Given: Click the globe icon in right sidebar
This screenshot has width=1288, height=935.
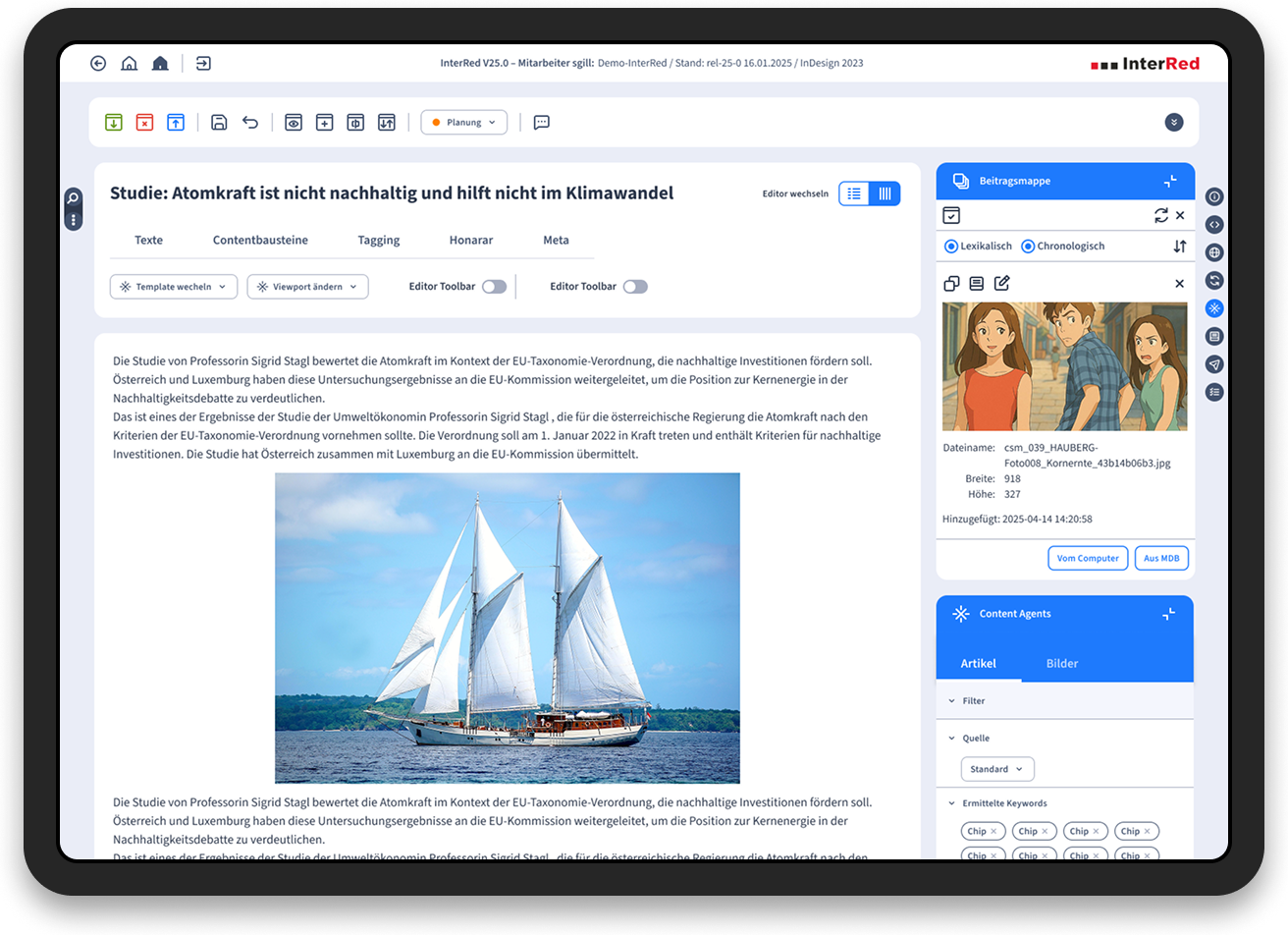Looking at the screenshot, I should click(1214, 252).
